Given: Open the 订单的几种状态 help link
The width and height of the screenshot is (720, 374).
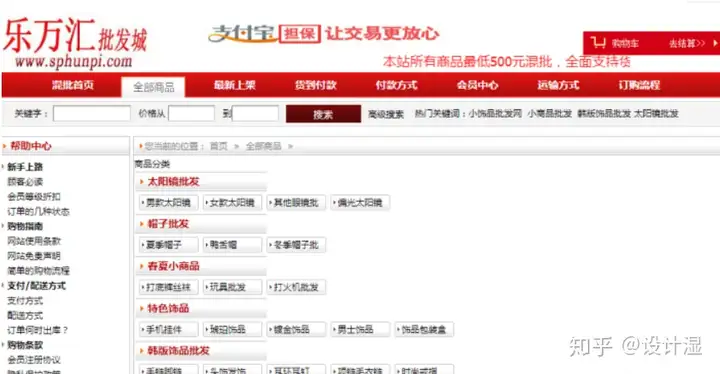Looking at the screenshot, I should point(38,212).
